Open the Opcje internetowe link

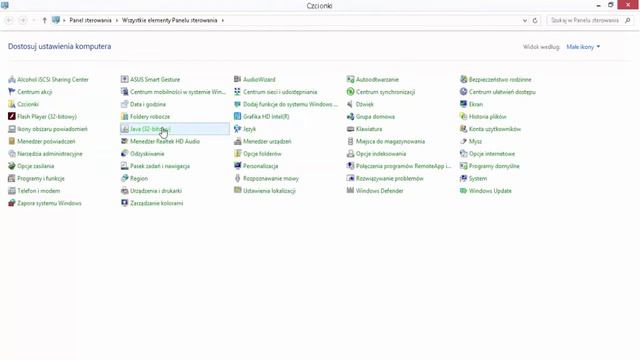click(x=492, y=154)
